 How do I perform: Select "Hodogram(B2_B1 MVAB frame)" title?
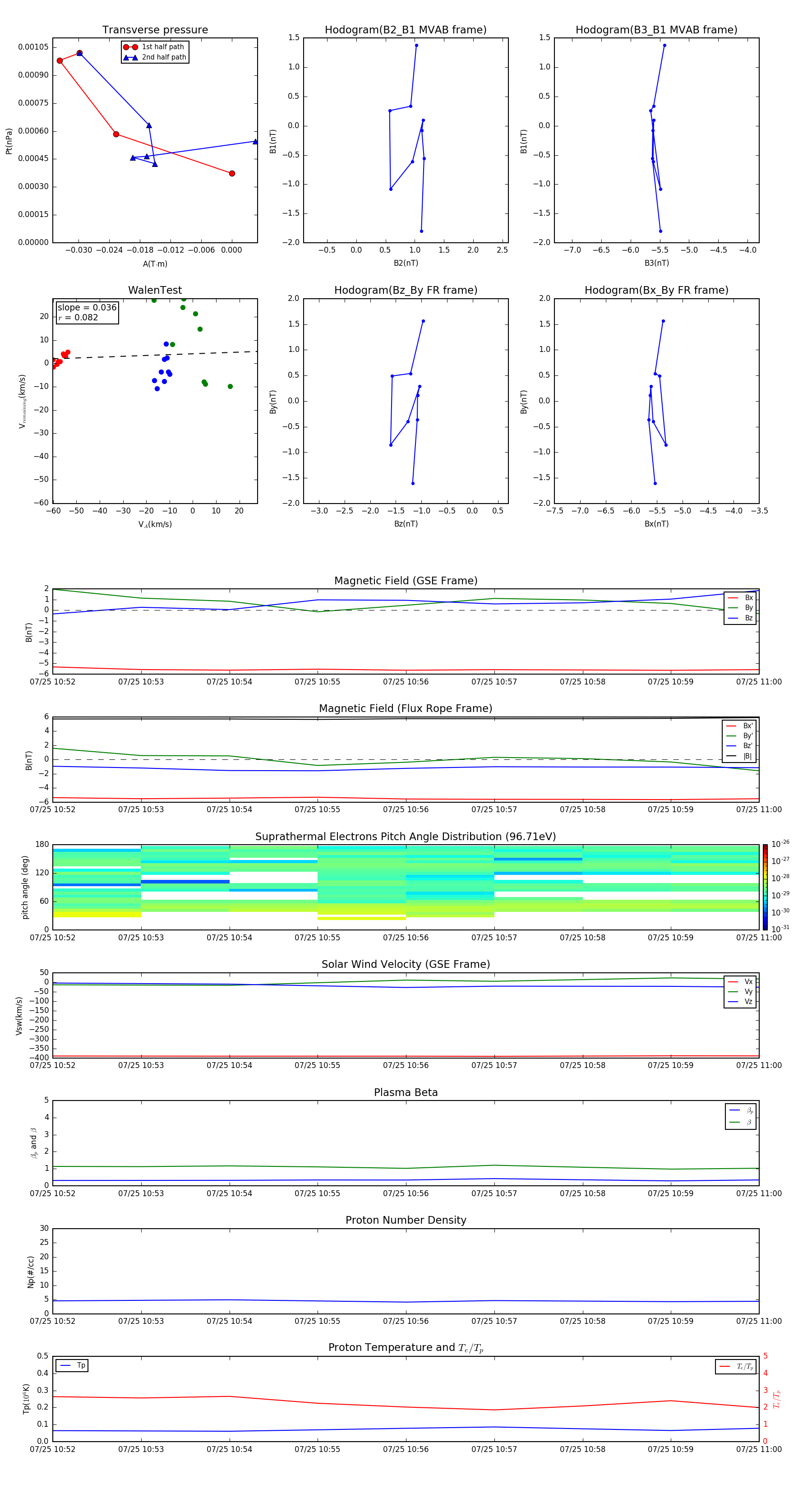click(406, 30)
